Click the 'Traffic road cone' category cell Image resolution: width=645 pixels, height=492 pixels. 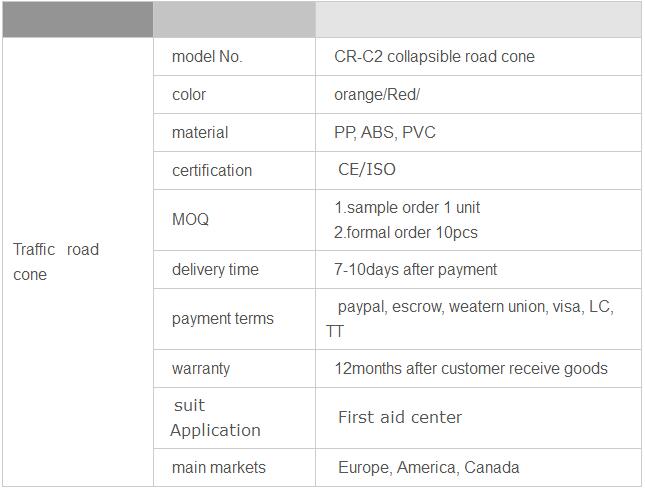pyautogui.click(x=78, y=262)
